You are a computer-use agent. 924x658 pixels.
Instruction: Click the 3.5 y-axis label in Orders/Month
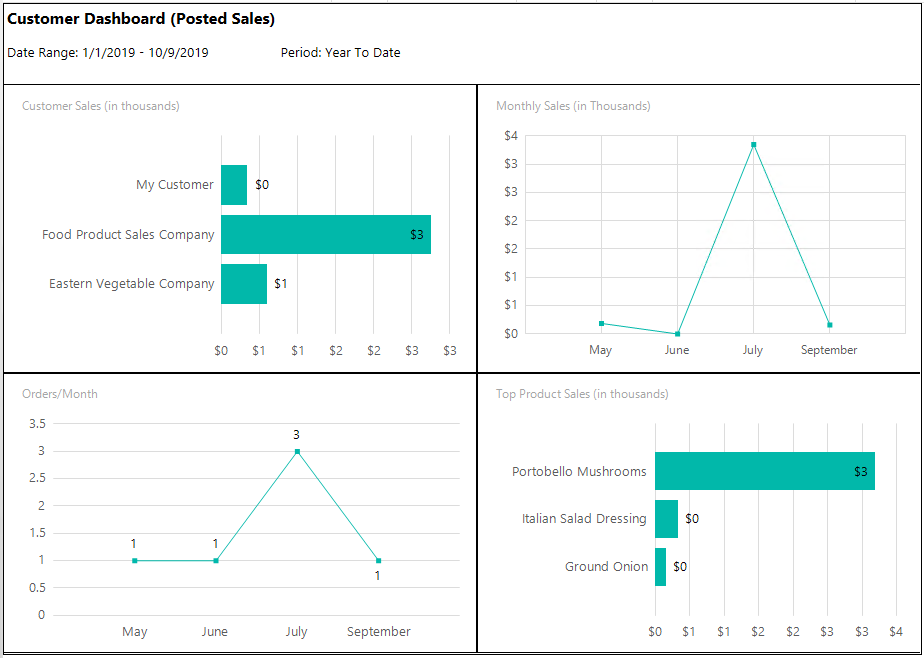(x=37, y=424)
